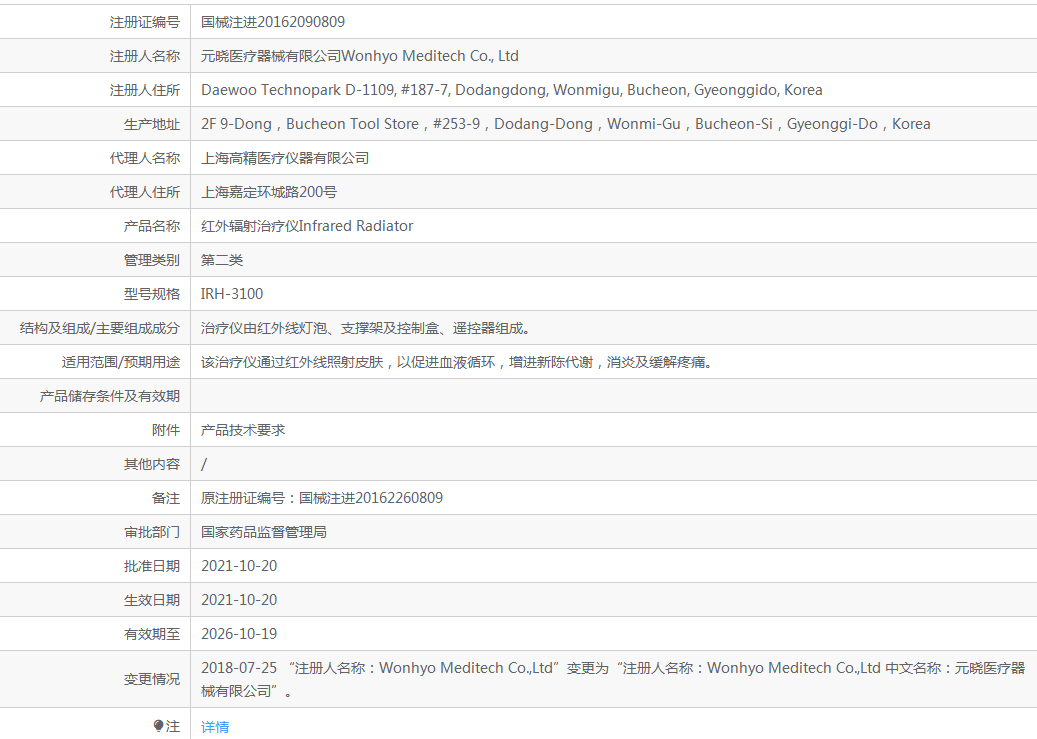The image size is (1037, 739).
Task: Select the 注册人名称 label
Action: (145, 56)
